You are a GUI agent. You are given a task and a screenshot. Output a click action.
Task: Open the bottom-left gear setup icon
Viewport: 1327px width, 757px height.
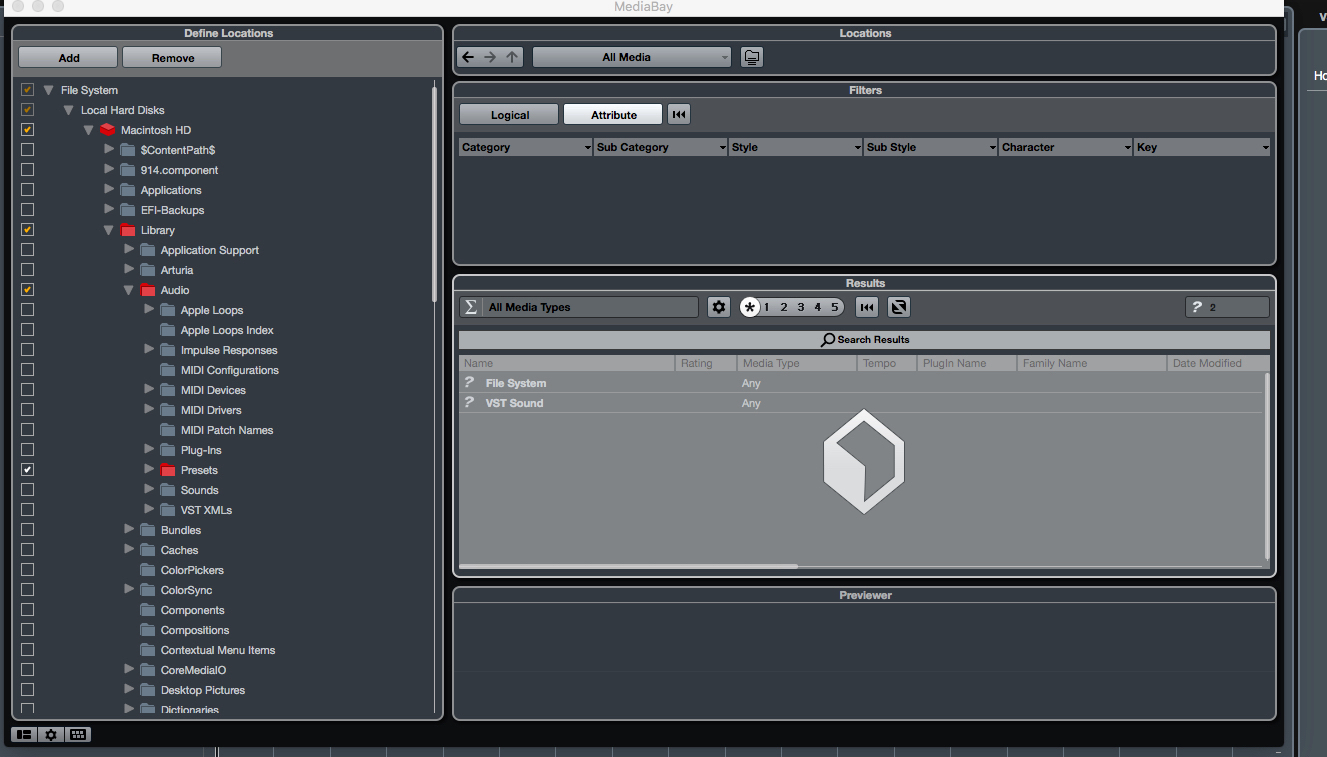coord(51,735)
